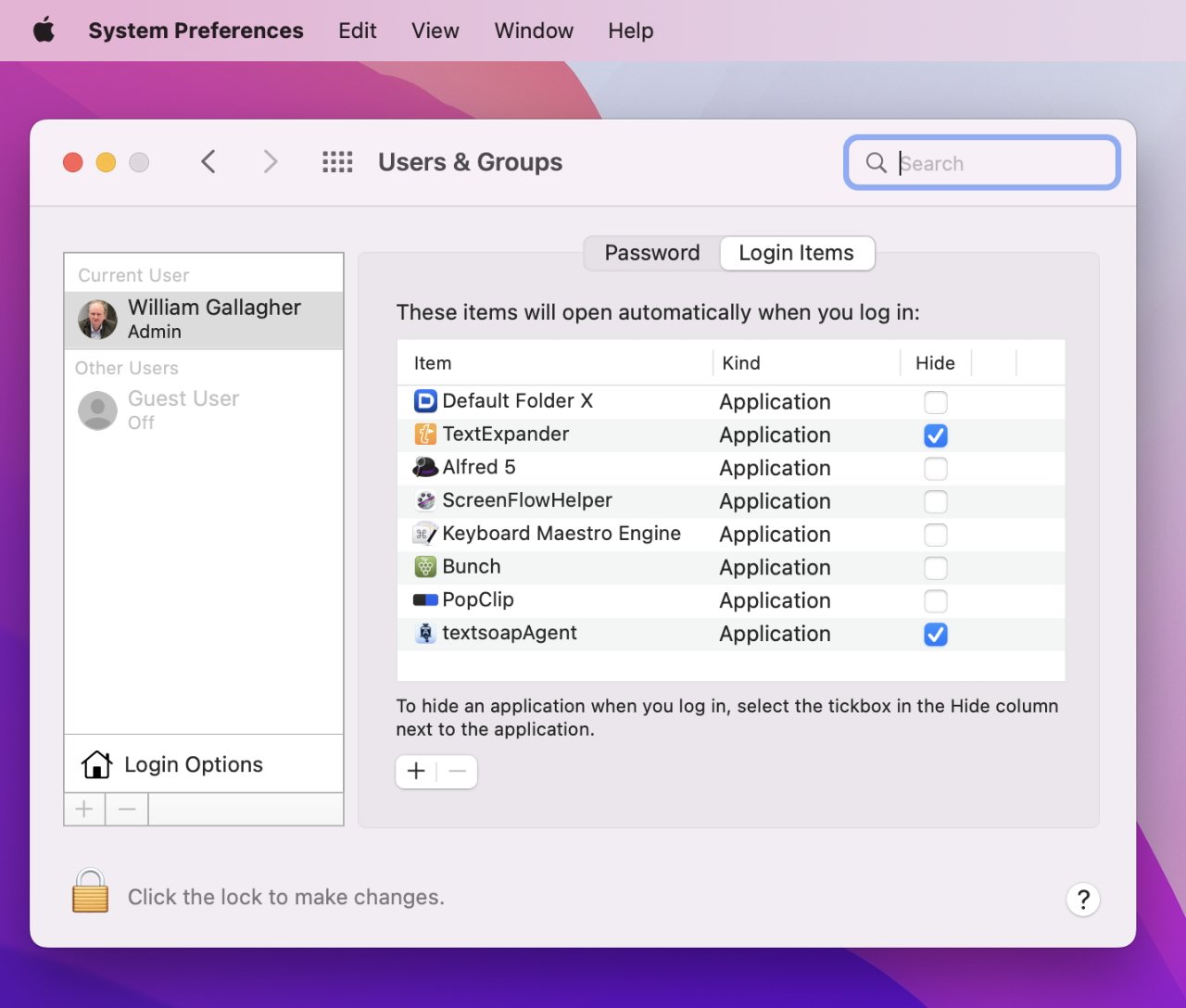This screenshot has height=1008, width=1186.
Task: Click the Hide column header
Action: (x=935, y=363)
